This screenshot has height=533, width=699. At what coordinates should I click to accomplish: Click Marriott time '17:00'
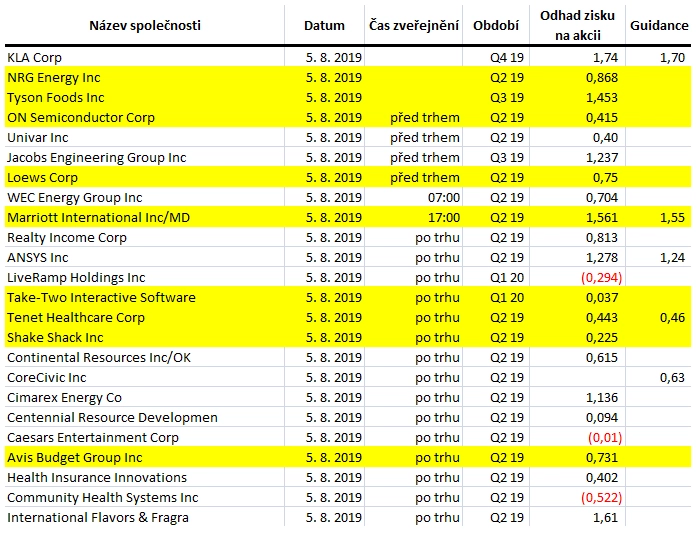click(444, 217)
